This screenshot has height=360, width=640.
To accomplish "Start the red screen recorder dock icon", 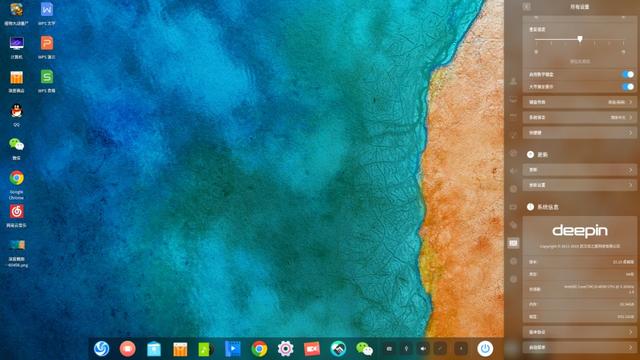I will (312, 349).
